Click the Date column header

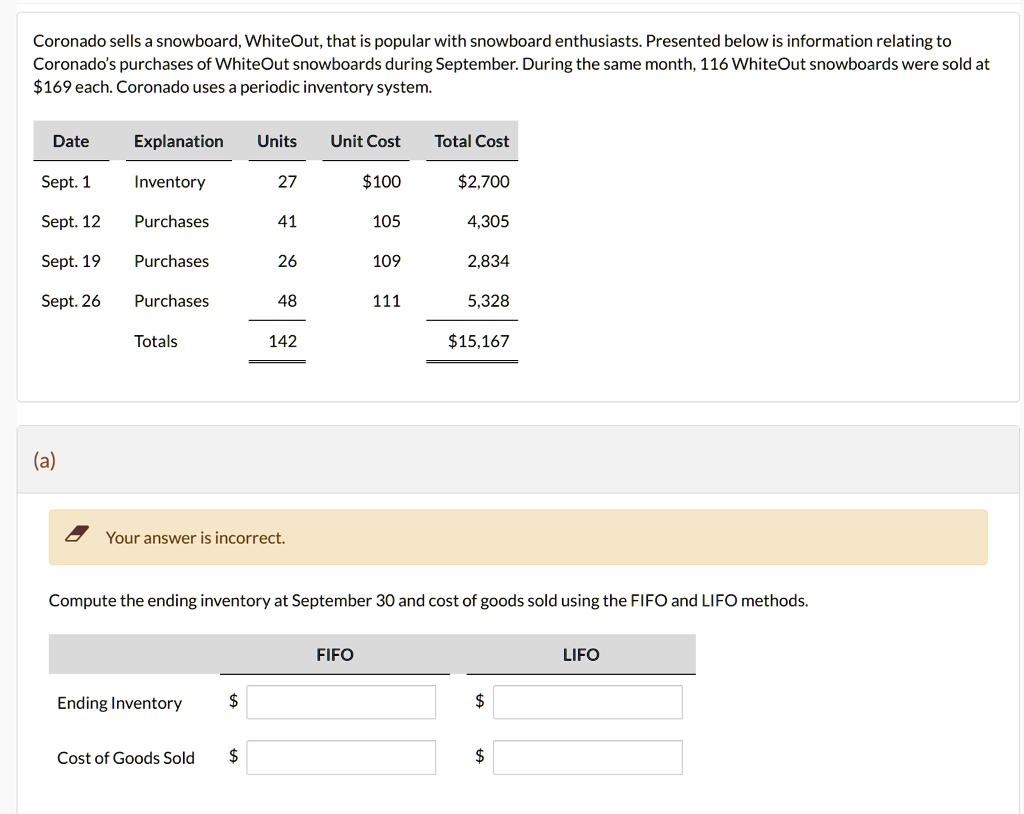(x=70, y=141)
